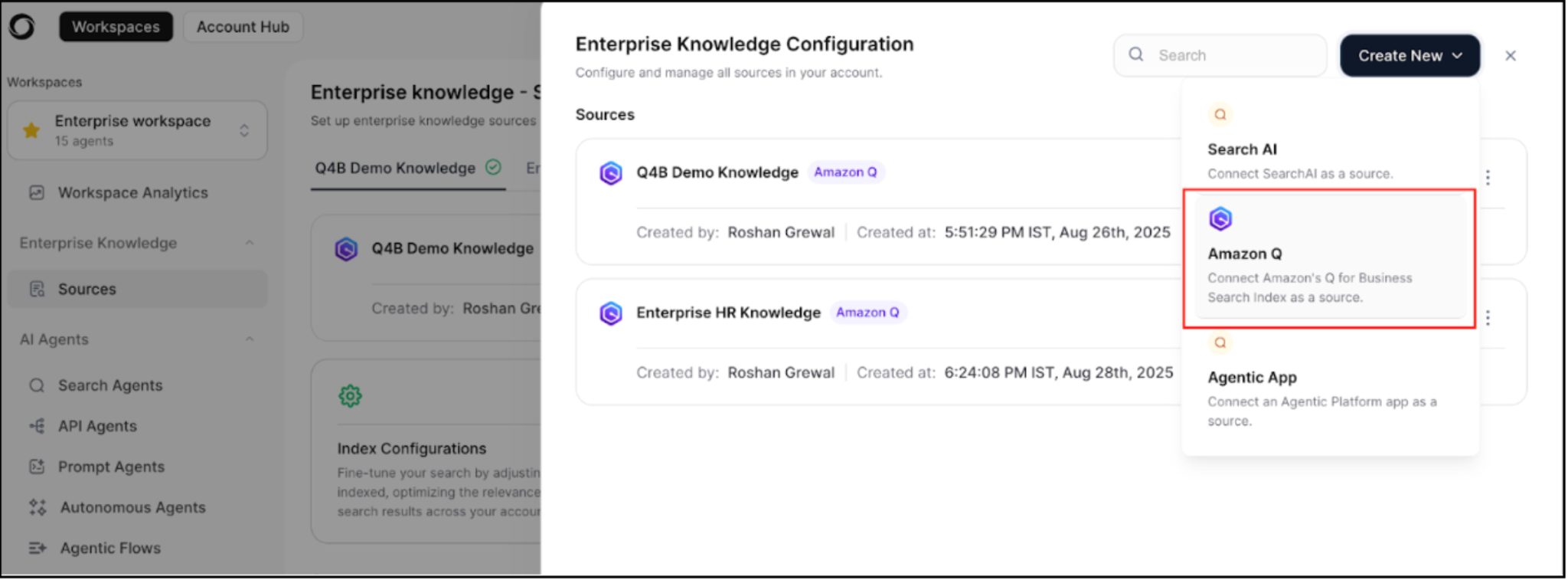Click the app logo in top-left corner
The image size is (1568, 580).
pos(22,27)
